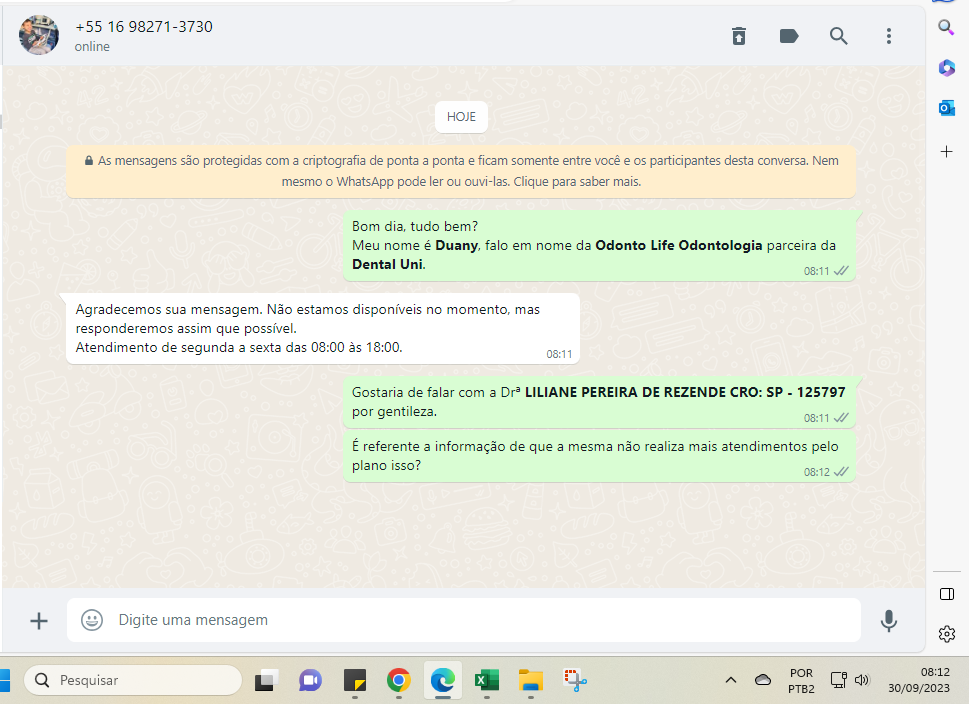Open the three-dot chat menu
The height and width of the screenshot is (704, 969).
pyautogui.click(x=888, y=36)
